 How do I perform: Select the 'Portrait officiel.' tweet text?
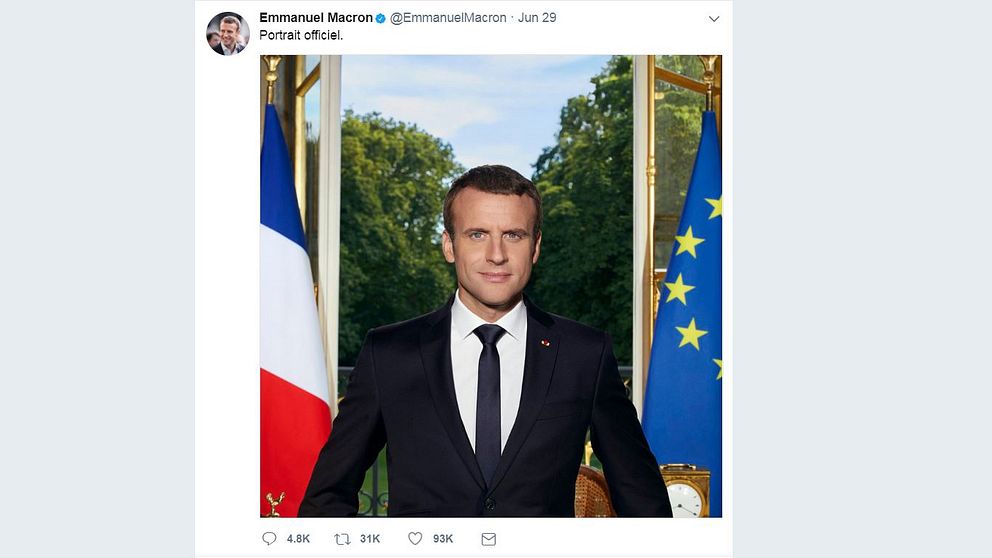[301, 35]
